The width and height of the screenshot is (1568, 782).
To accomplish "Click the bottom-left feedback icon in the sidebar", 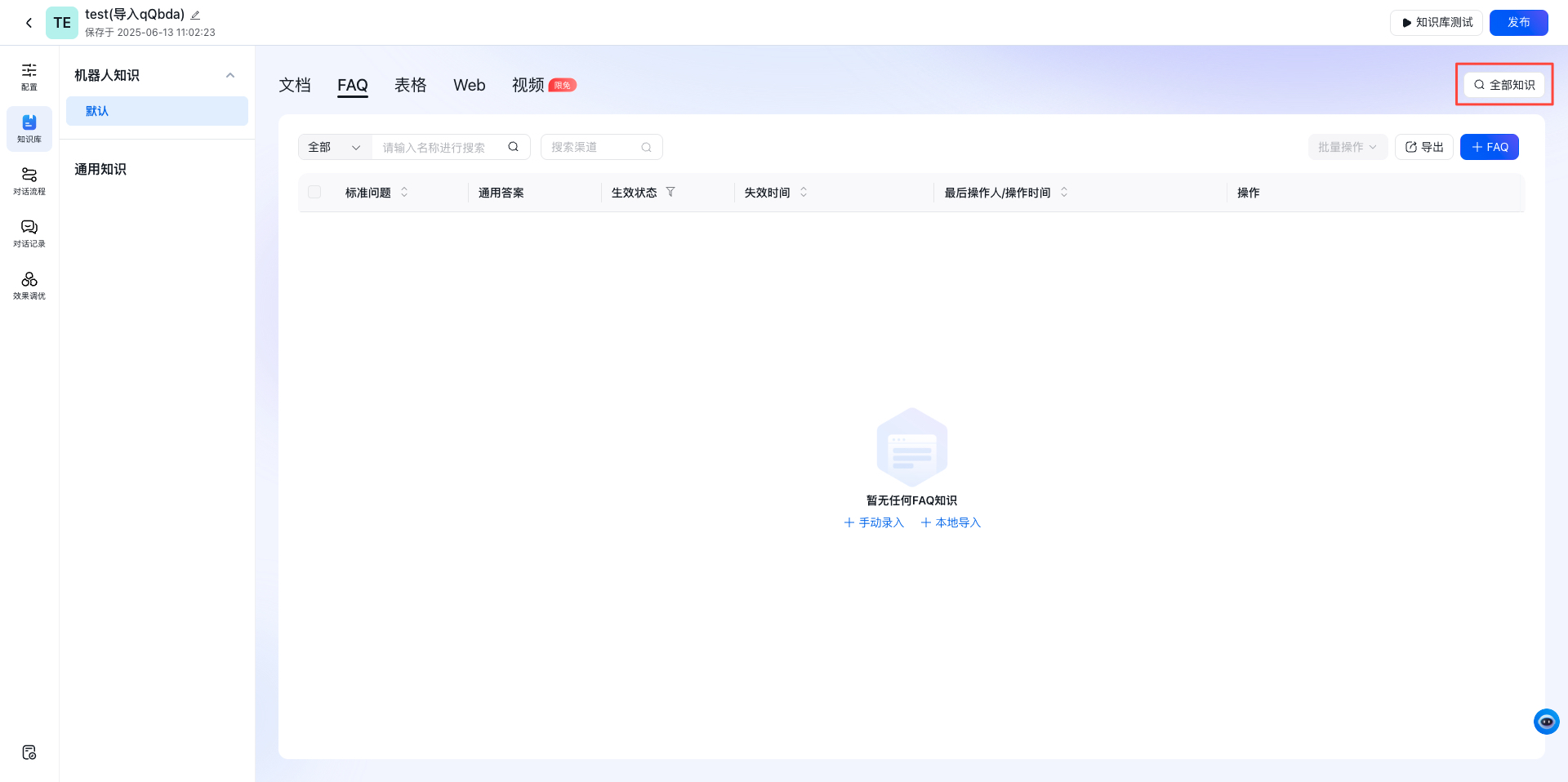I will click(29, 753).
